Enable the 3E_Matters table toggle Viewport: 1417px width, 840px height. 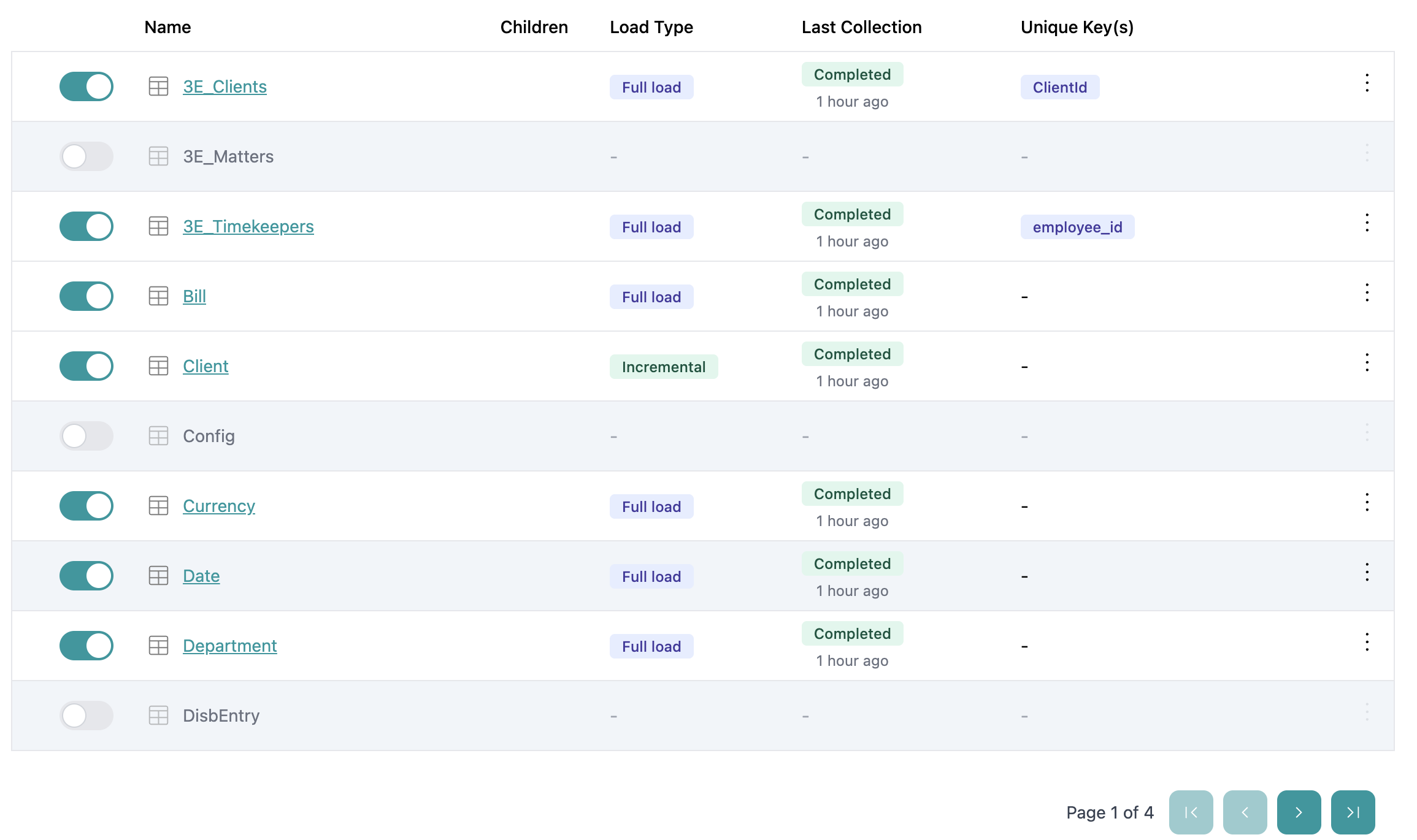click(x=86, y=156)
